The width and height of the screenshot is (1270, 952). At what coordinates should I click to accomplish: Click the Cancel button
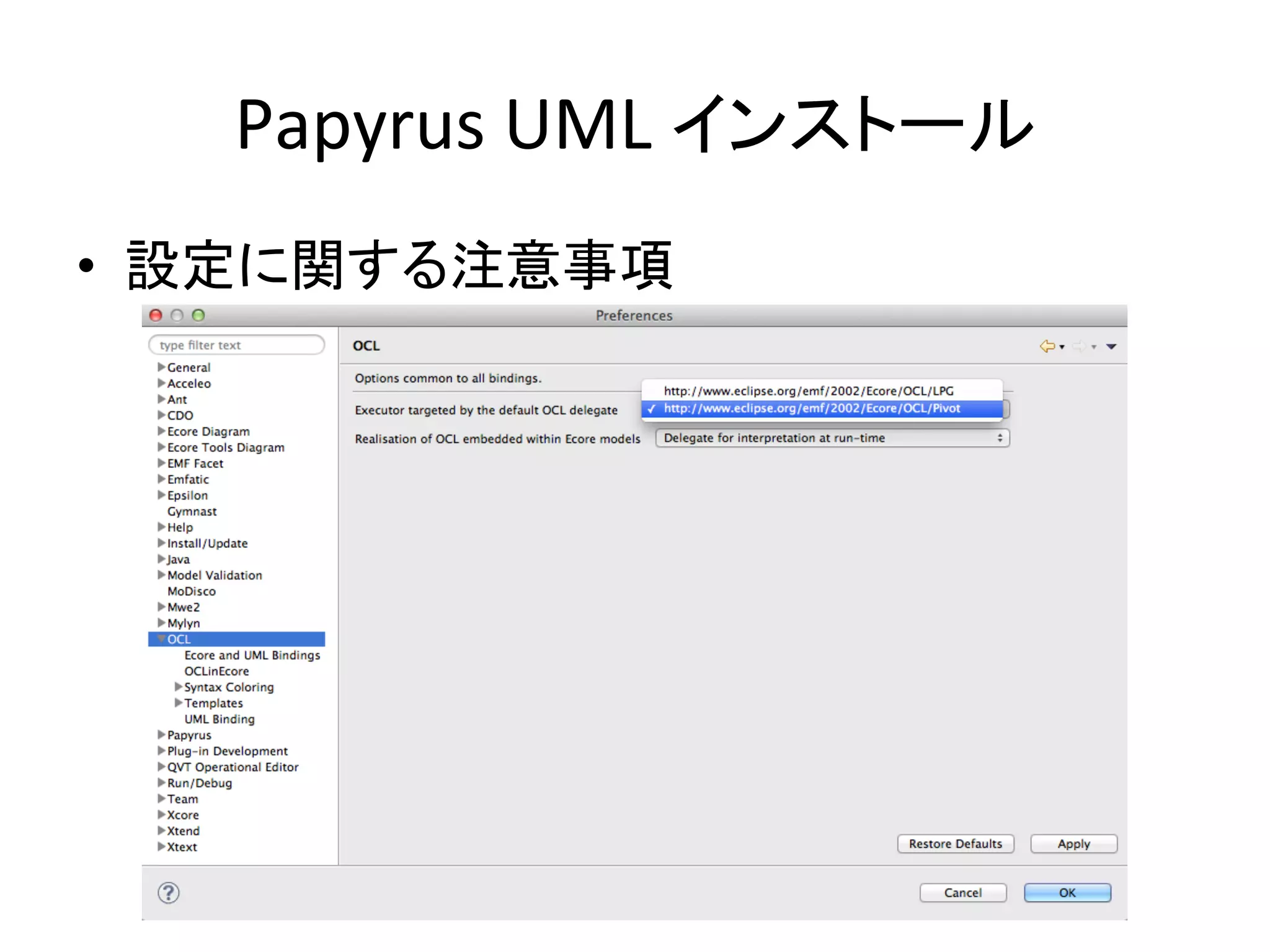(x=962, y=892)
